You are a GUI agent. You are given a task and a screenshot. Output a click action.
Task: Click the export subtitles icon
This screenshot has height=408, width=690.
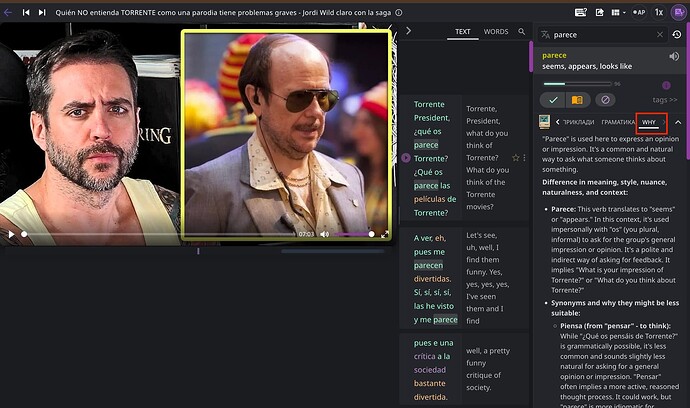click(x=599, y=12)
